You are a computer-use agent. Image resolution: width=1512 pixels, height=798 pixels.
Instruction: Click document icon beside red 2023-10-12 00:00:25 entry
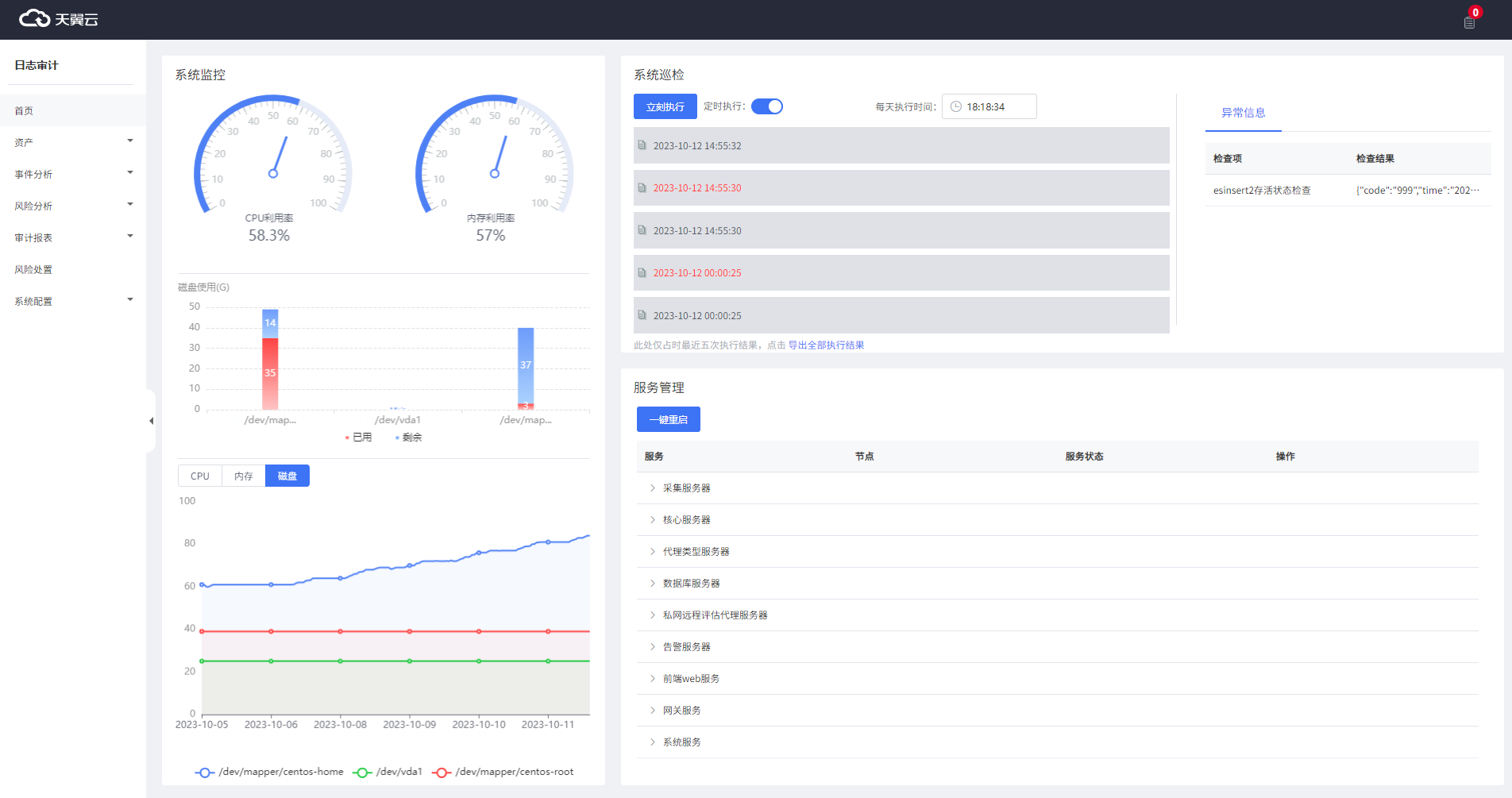pyautogui.click(x=642, y=272)
